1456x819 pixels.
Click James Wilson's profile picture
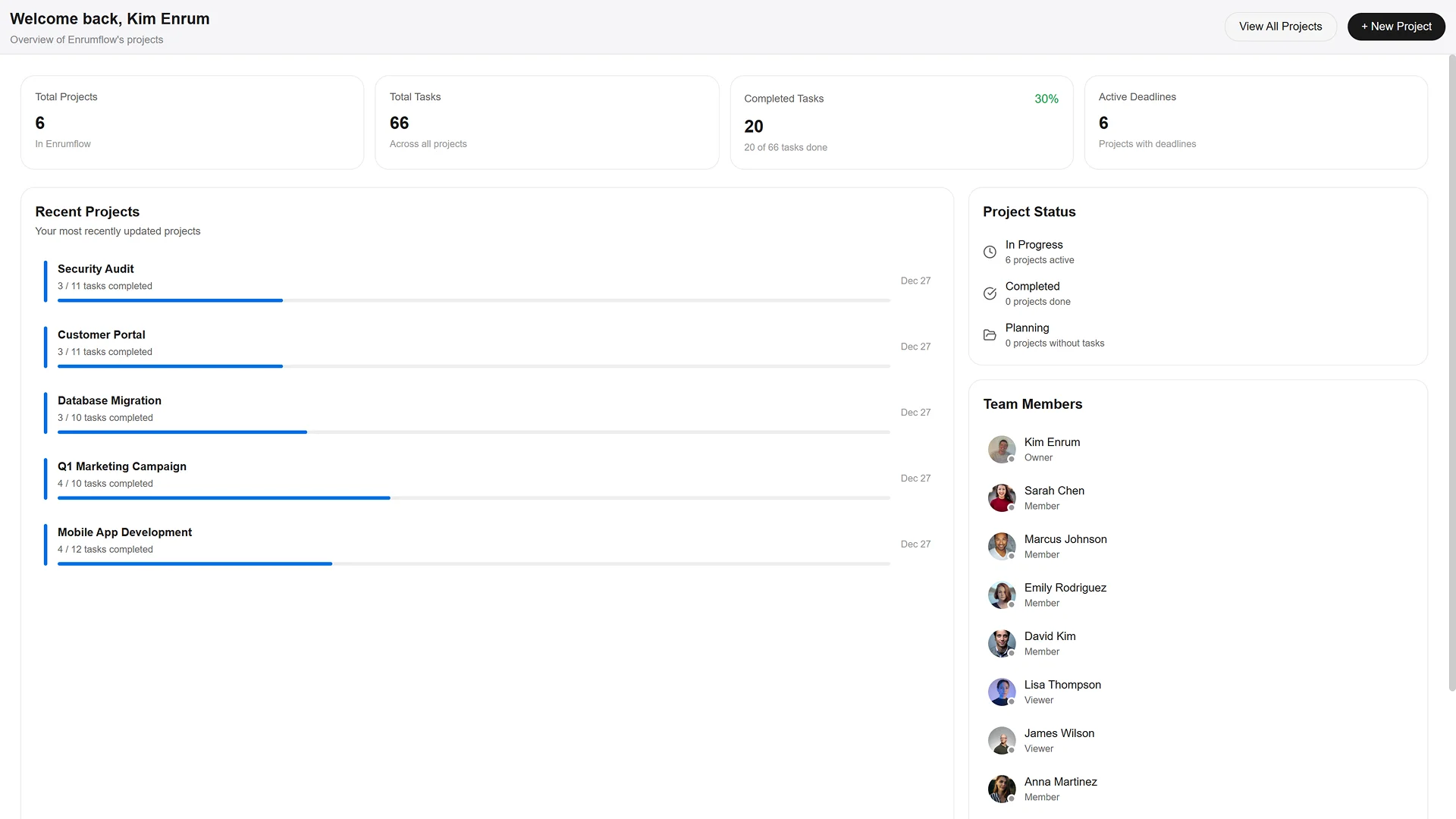[x=1001, y=740]
